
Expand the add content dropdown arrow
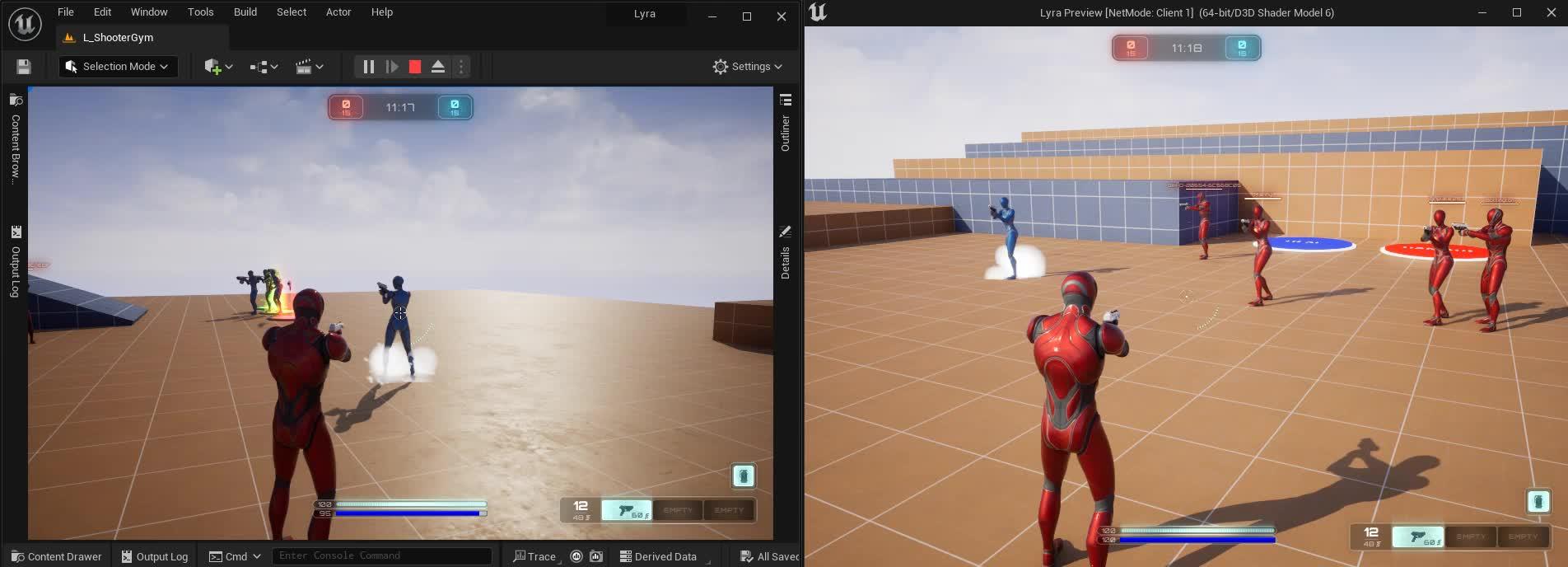(x=229, y=67)
